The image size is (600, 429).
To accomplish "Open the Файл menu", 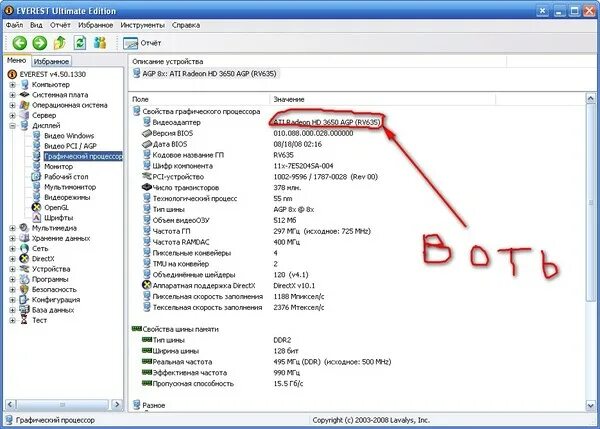I will coord(15,25).
